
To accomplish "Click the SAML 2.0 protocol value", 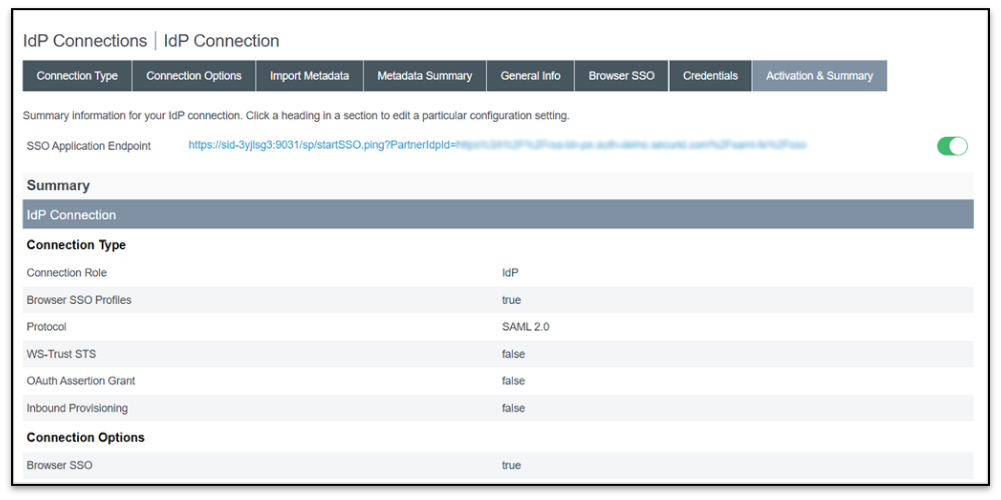I will pos(525,327).
